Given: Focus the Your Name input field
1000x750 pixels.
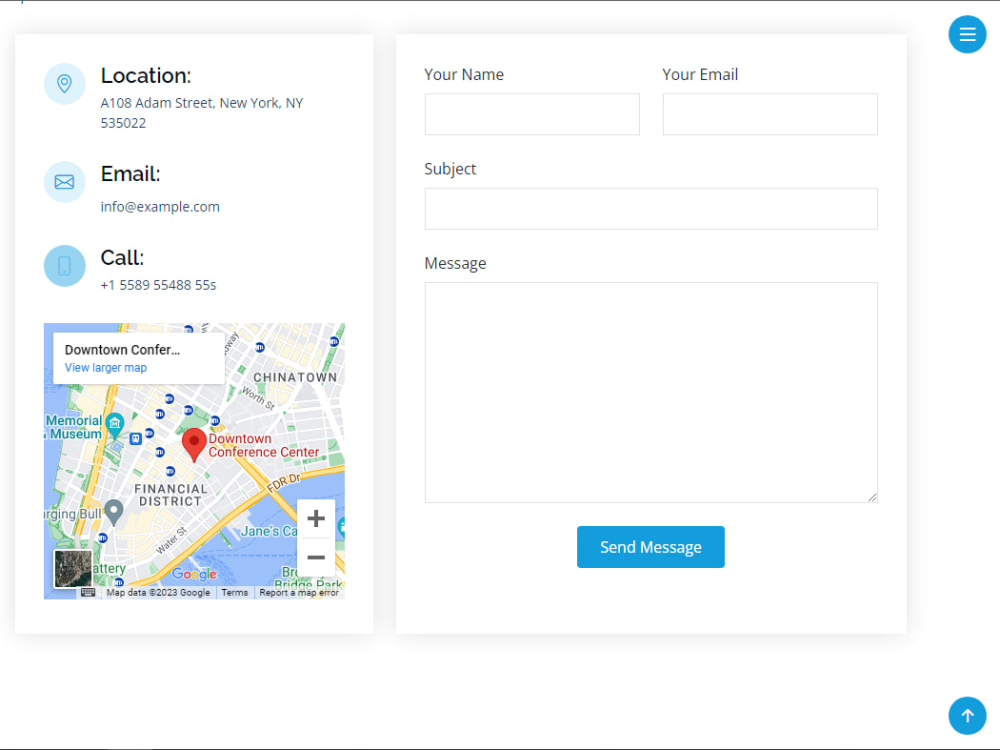Looking at the screenshot, I should (532, 114).
